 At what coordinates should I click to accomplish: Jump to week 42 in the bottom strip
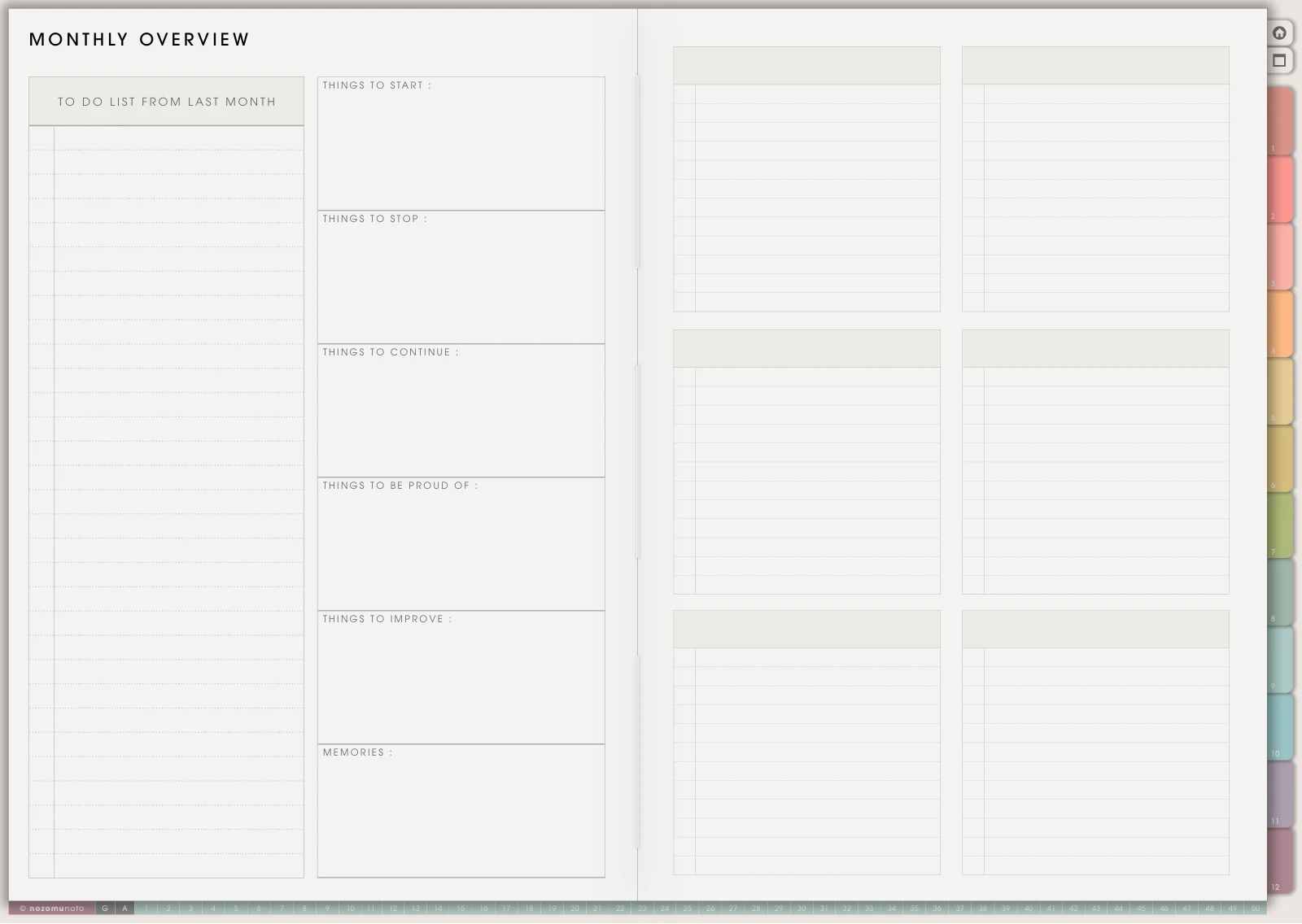click(x=1073, y=909)
